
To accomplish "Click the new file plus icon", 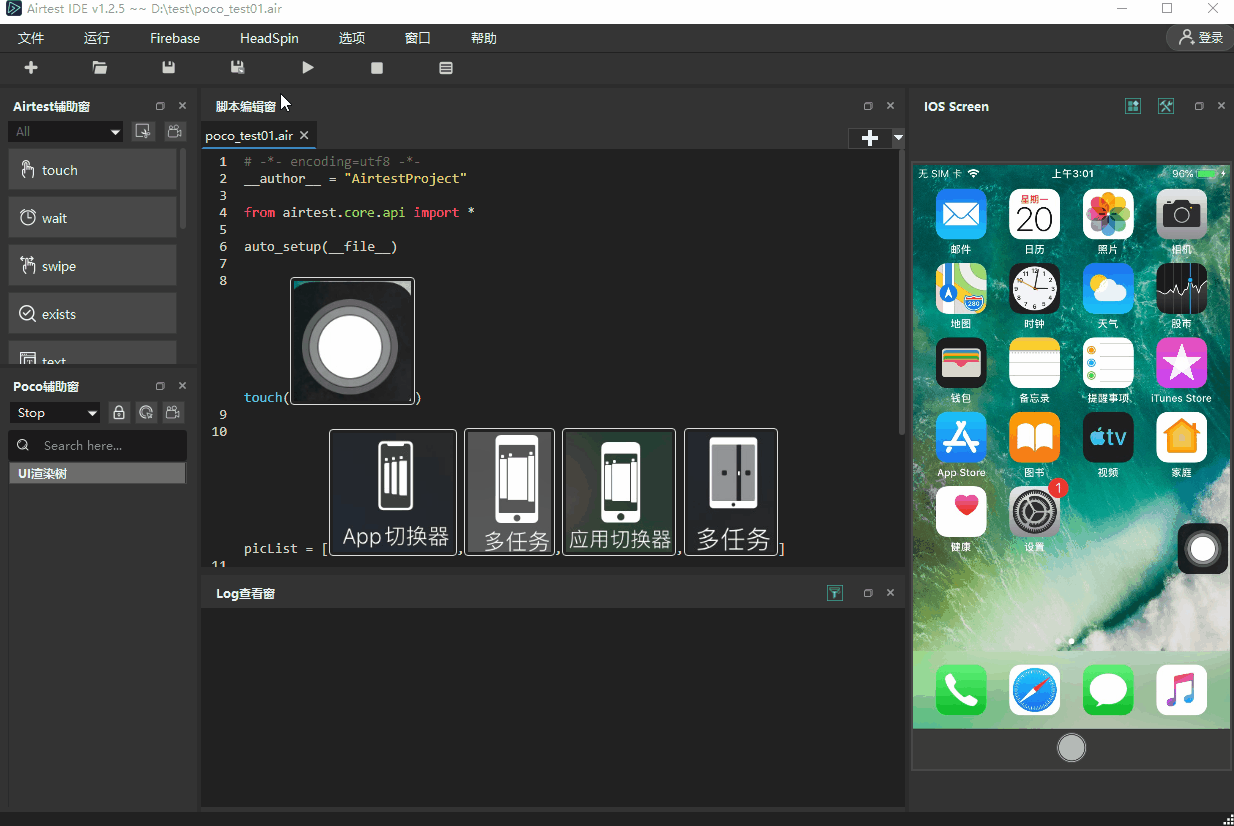I will pyautogui.click(x=31, y=68).
